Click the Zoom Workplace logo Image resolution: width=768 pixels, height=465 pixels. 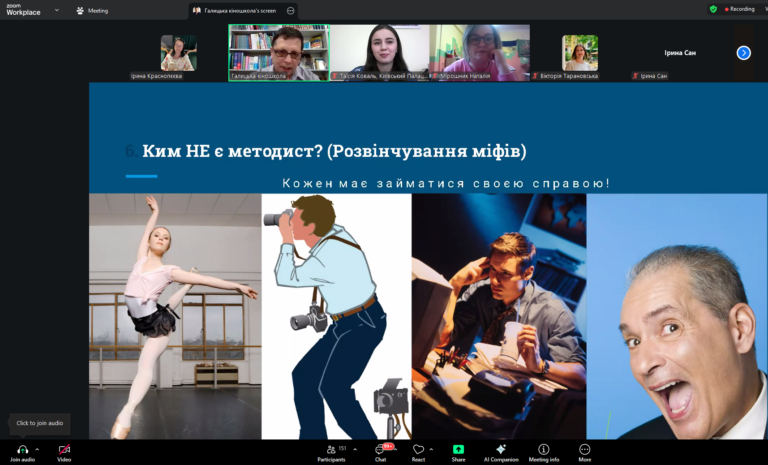point(23,10)
